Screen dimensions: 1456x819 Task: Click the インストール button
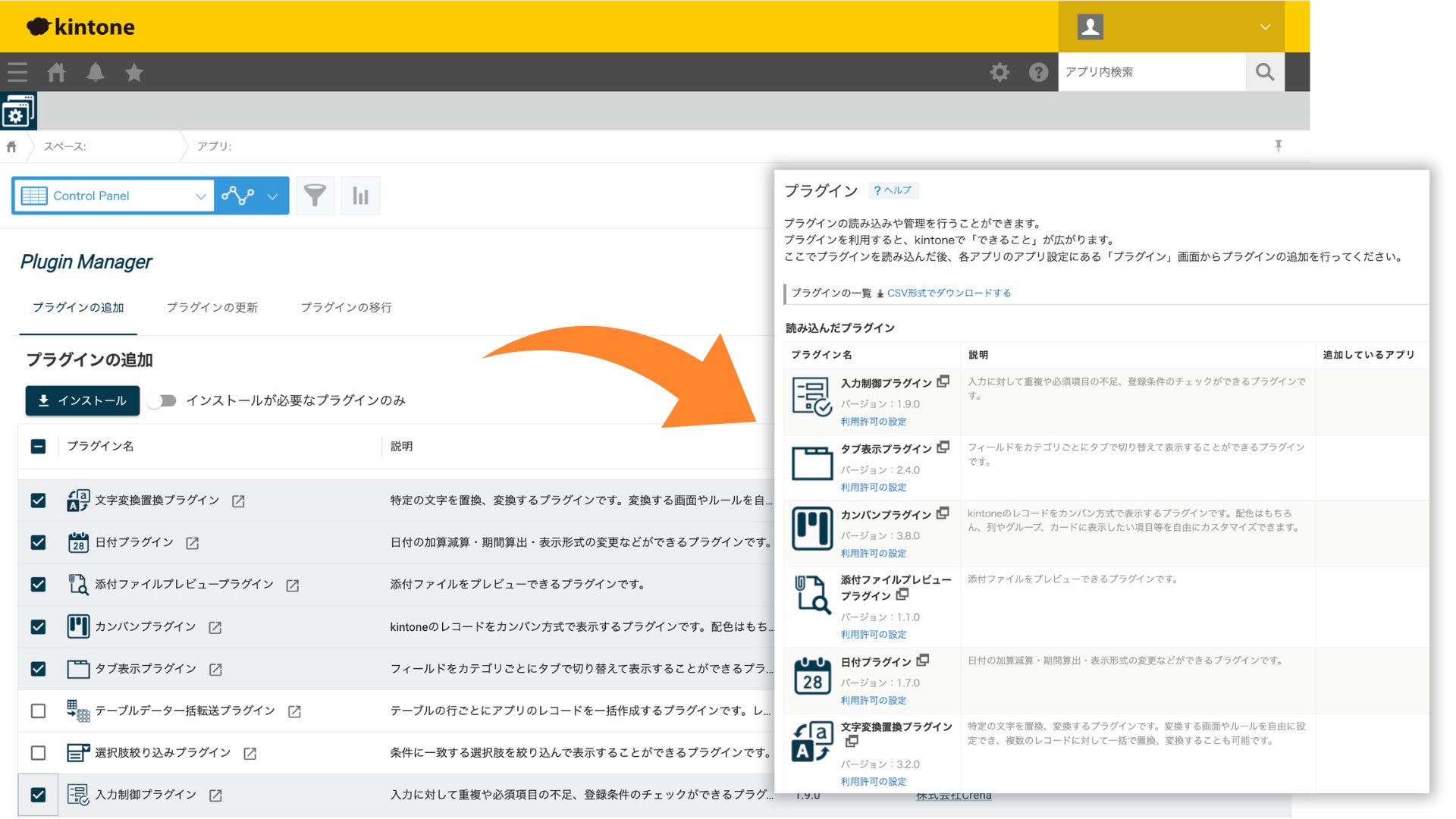83,400
